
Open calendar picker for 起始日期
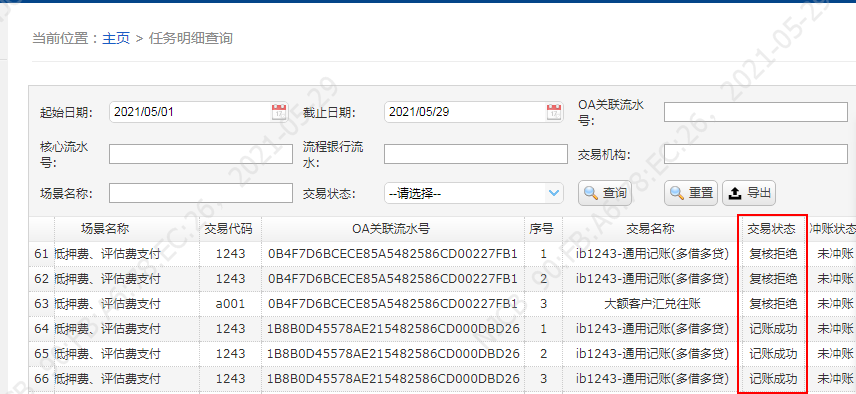[x=279, y=112]
